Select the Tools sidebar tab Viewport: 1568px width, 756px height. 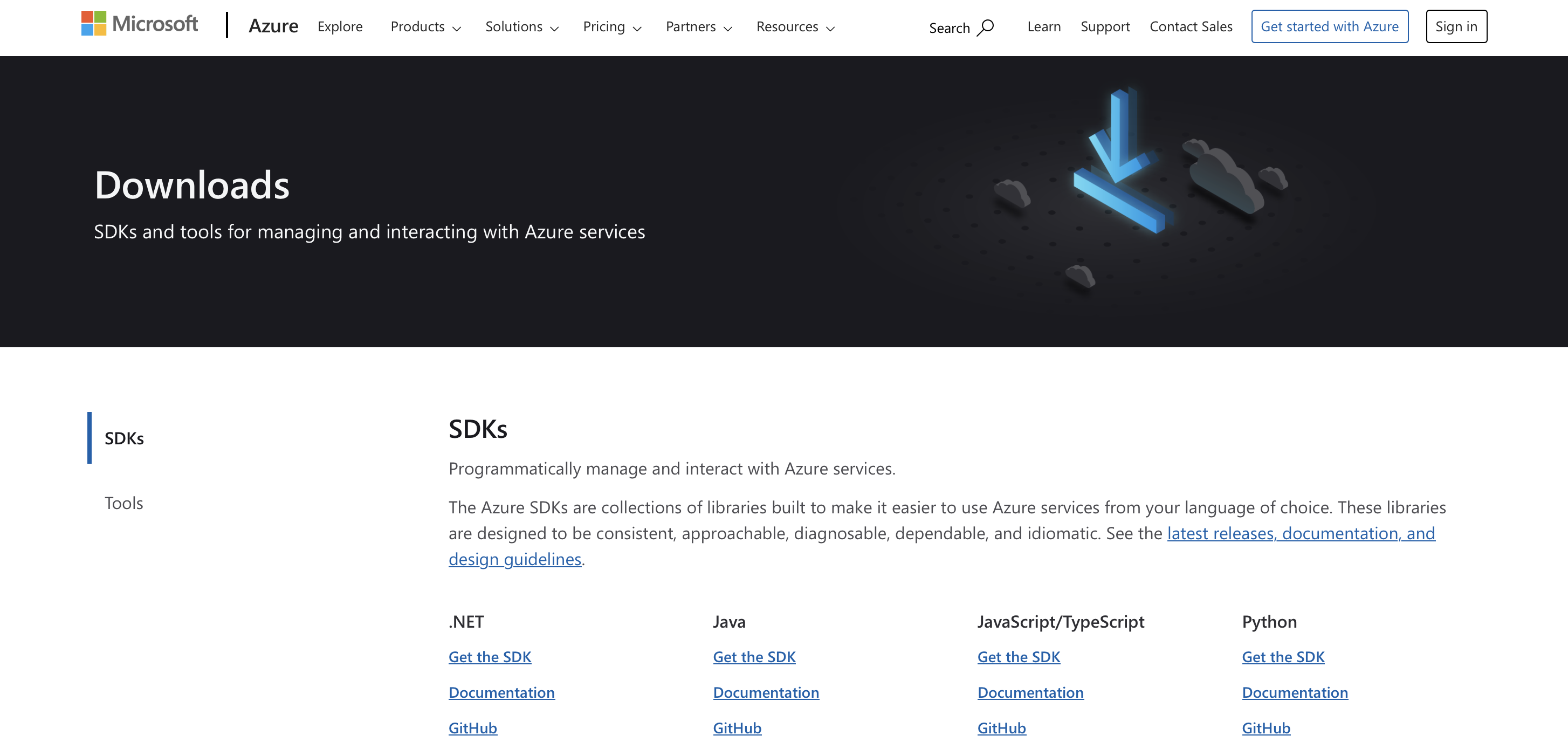(124, 503)
